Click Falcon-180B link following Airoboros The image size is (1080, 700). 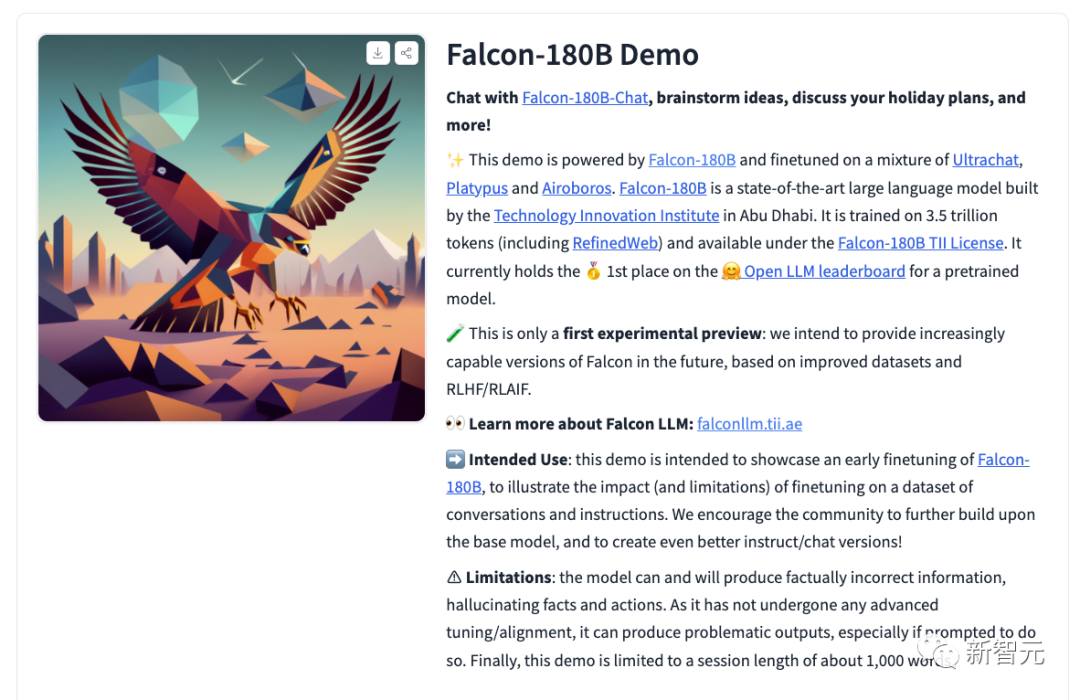click(x=663, y=188)
